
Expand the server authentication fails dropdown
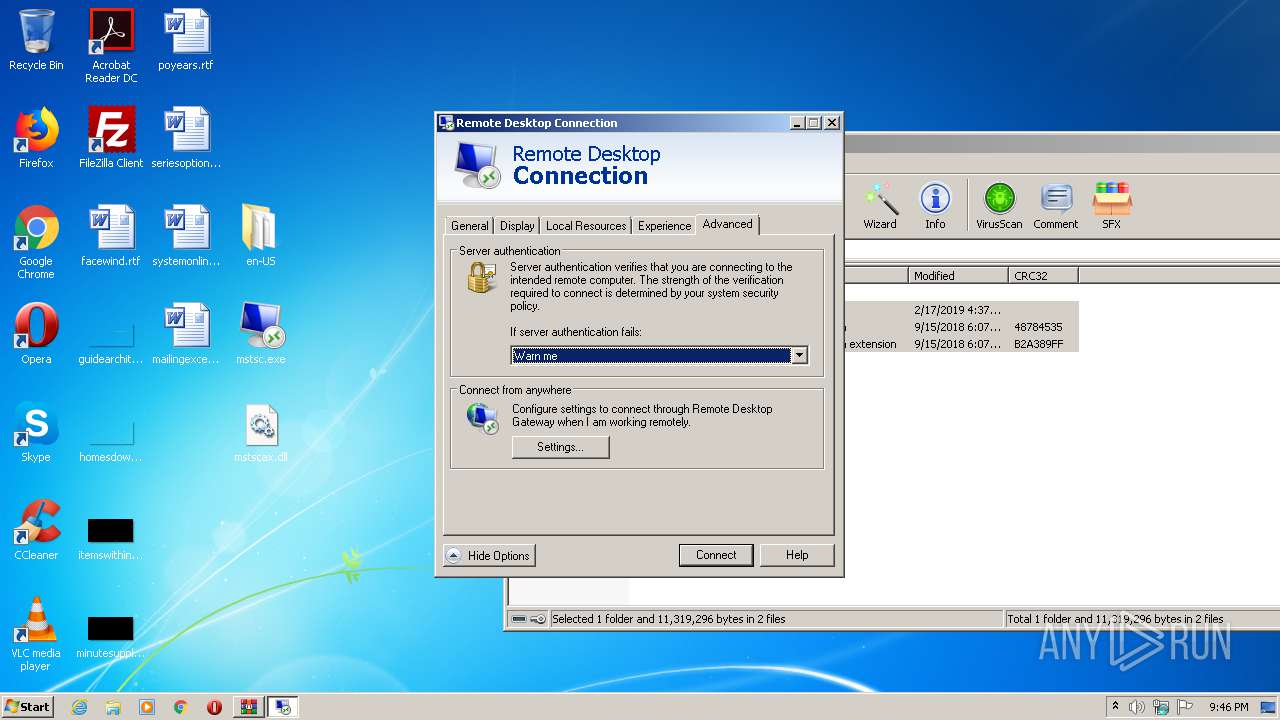(x=799, y=355)
